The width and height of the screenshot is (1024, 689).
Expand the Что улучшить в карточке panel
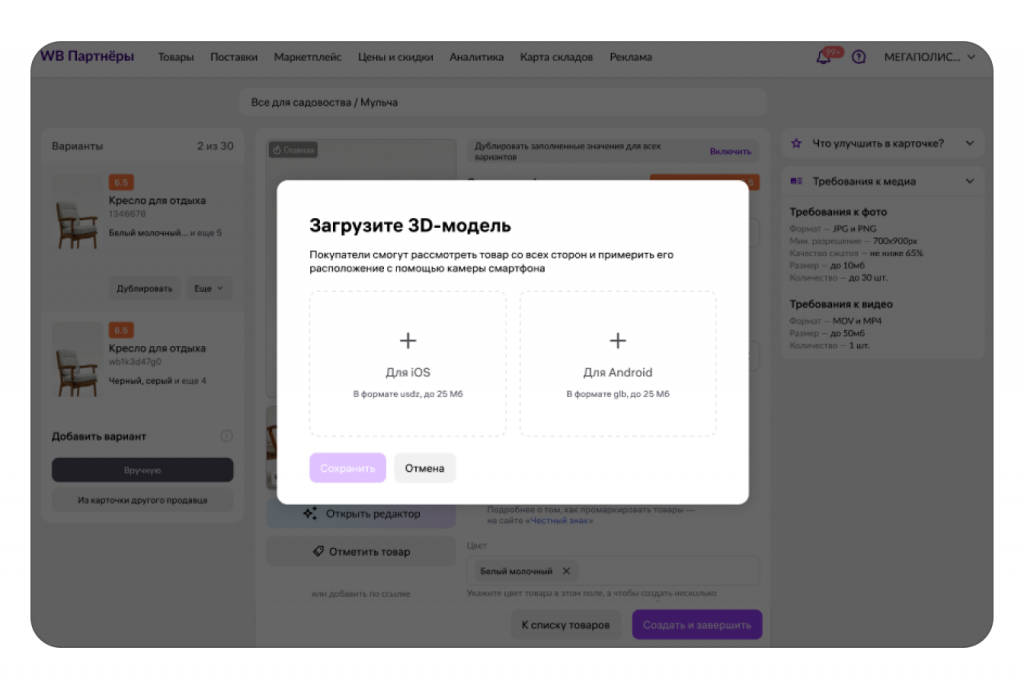coord(969,143)
